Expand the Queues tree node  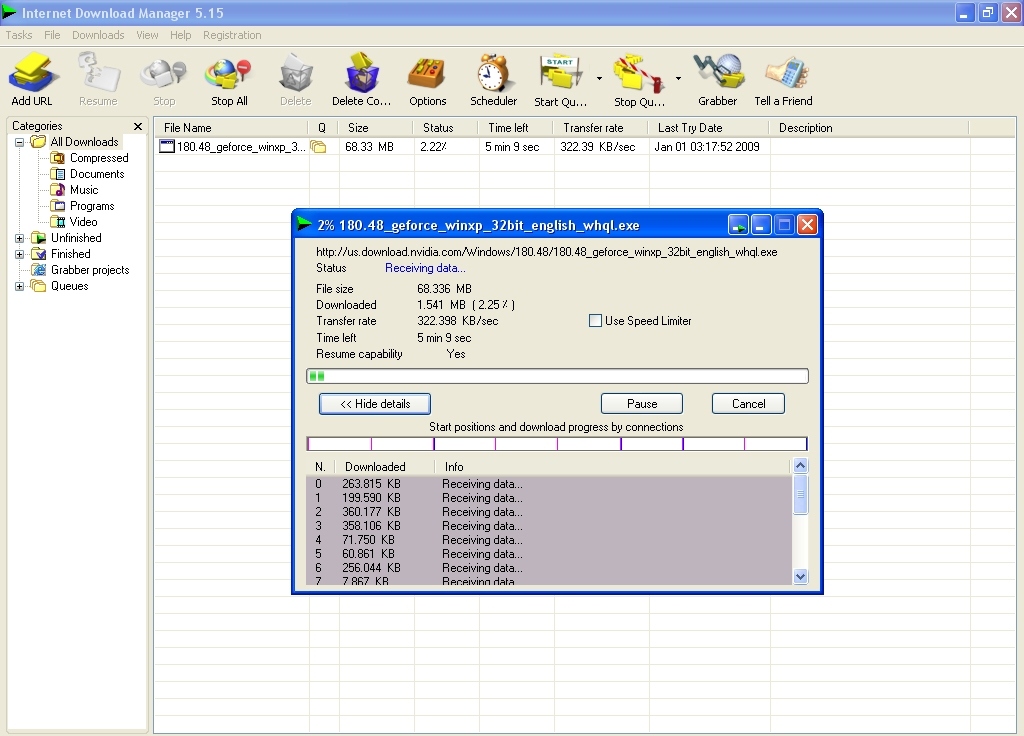20,286
